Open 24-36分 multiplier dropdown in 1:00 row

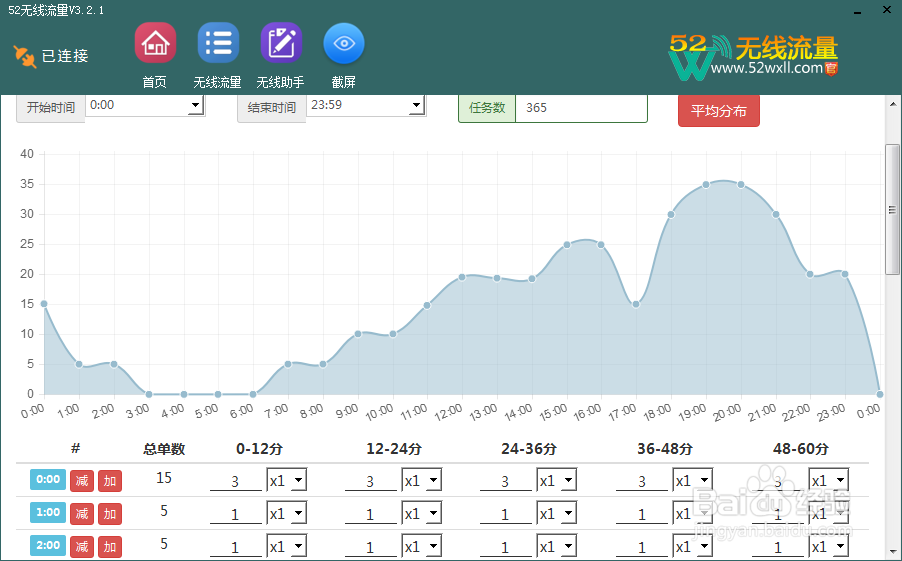tap(557, 513)
